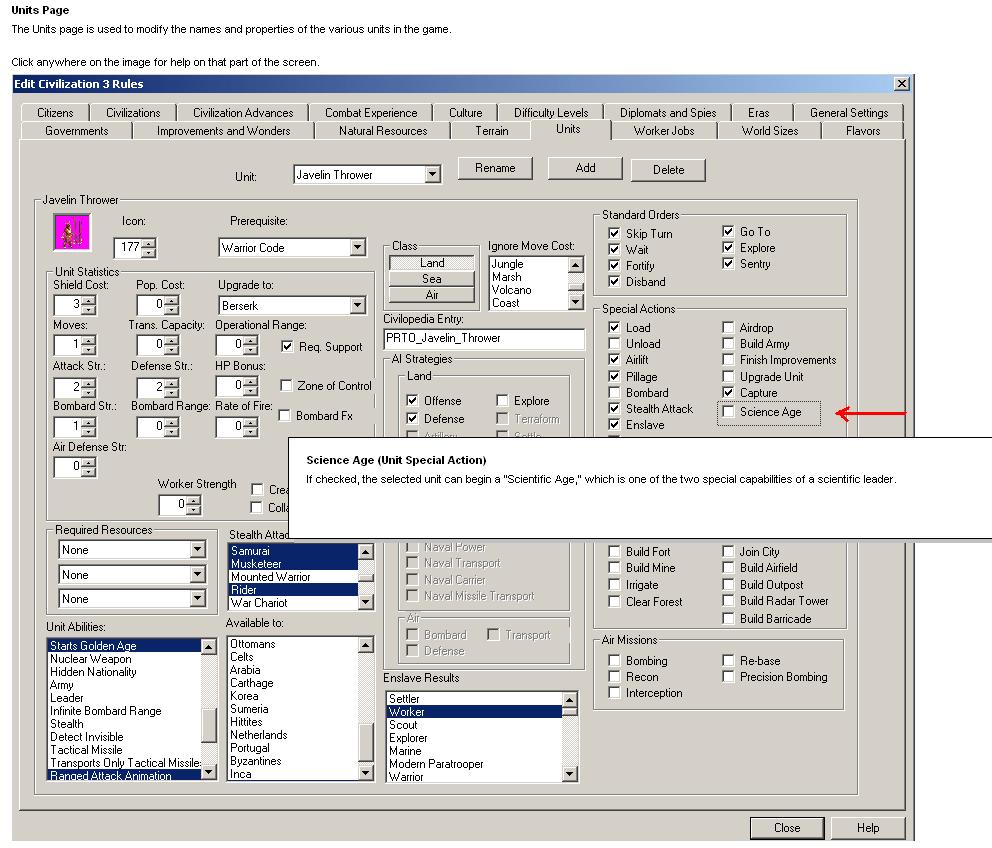Open the Civilization Advances tab

[x=243, y=113]
